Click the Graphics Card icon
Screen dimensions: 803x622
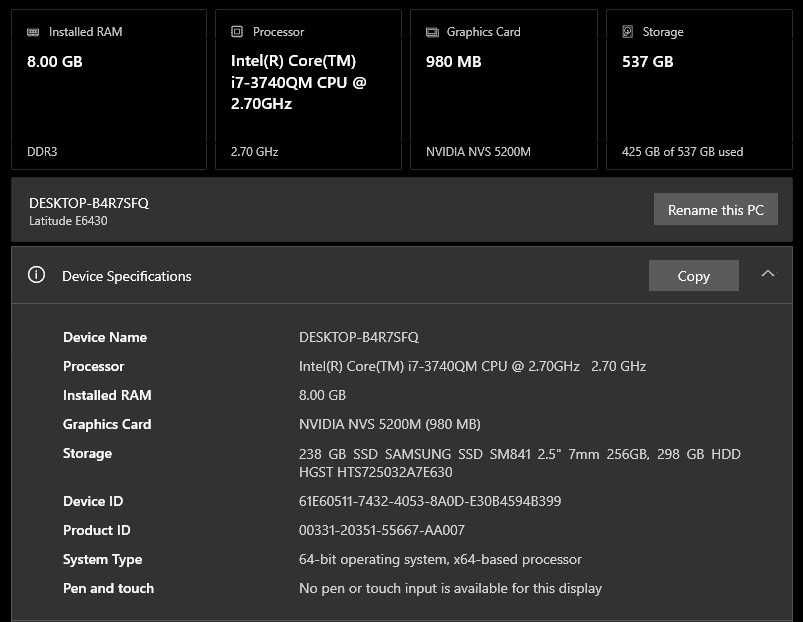(432, 32)
